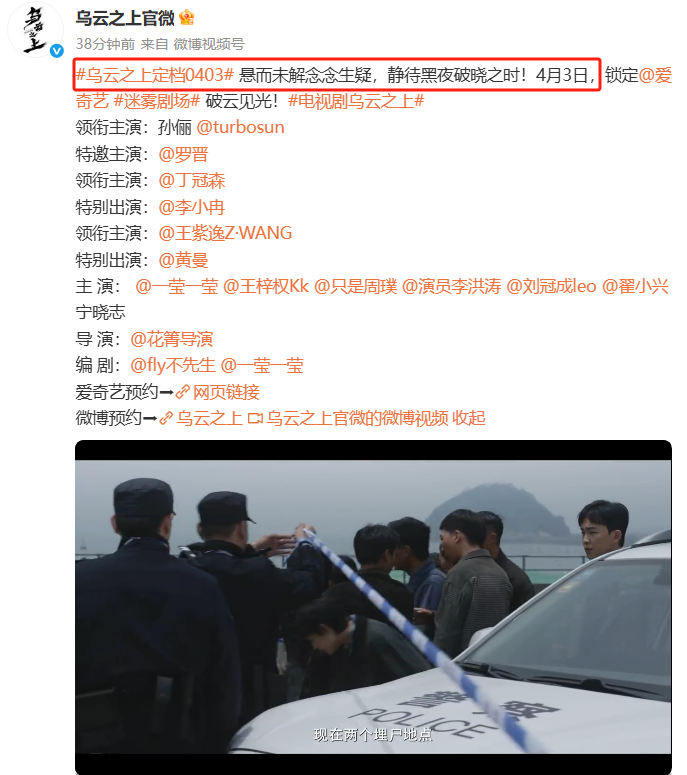Collapse the post text with 收起

pos(469,418)
